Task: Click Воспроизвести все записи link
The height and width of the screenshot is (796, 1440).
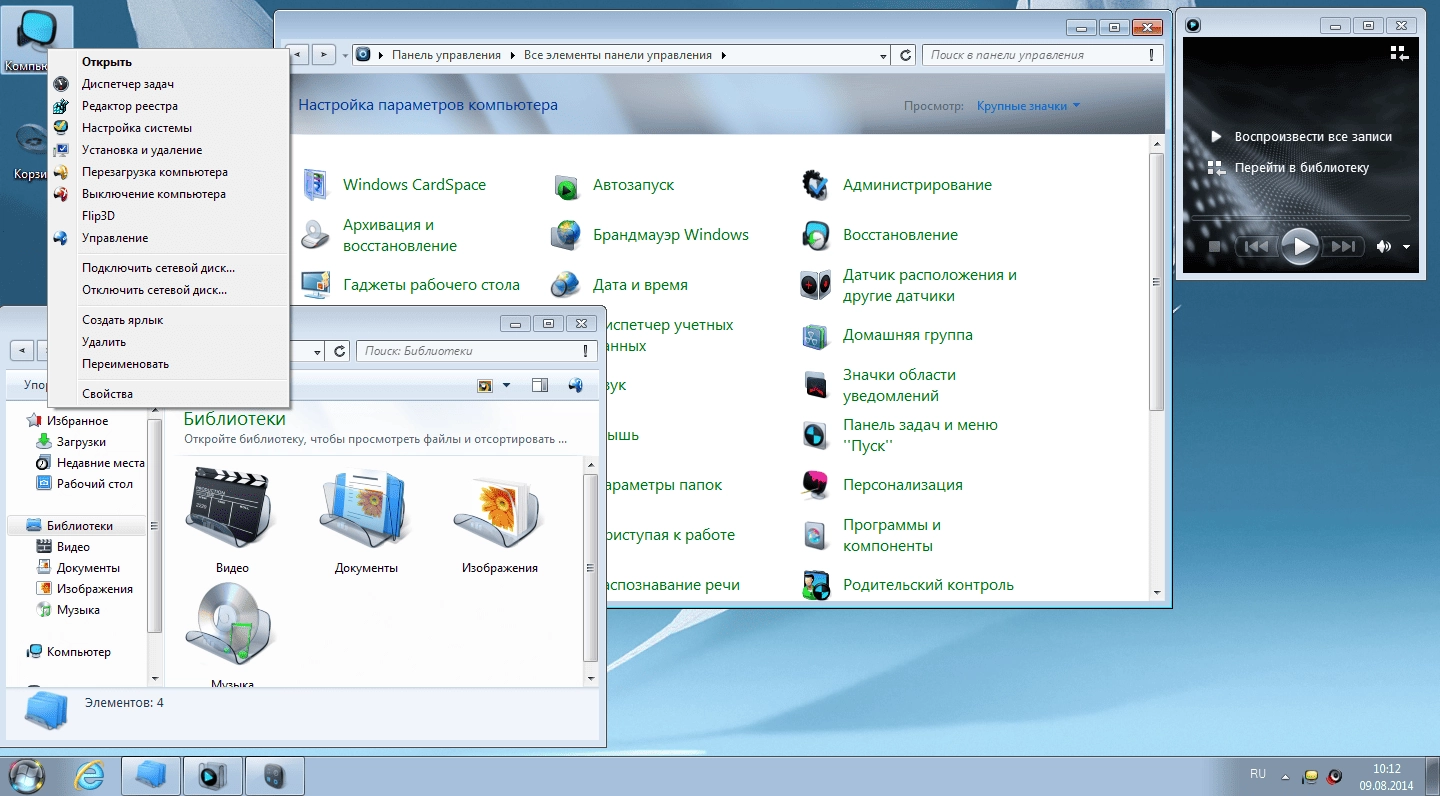Action: (1312, 137)
